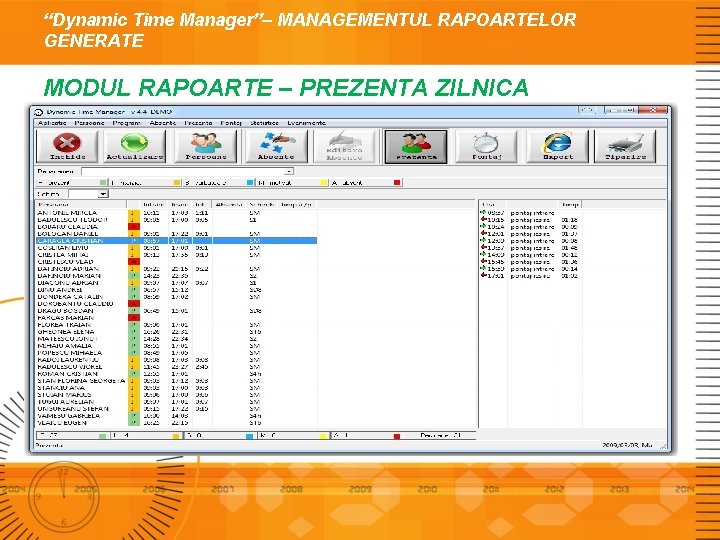The width and height of the screenshot is (720, 540).
Task: Click the orange status cell for STANCIU ANA
Action: coord(134,388)
